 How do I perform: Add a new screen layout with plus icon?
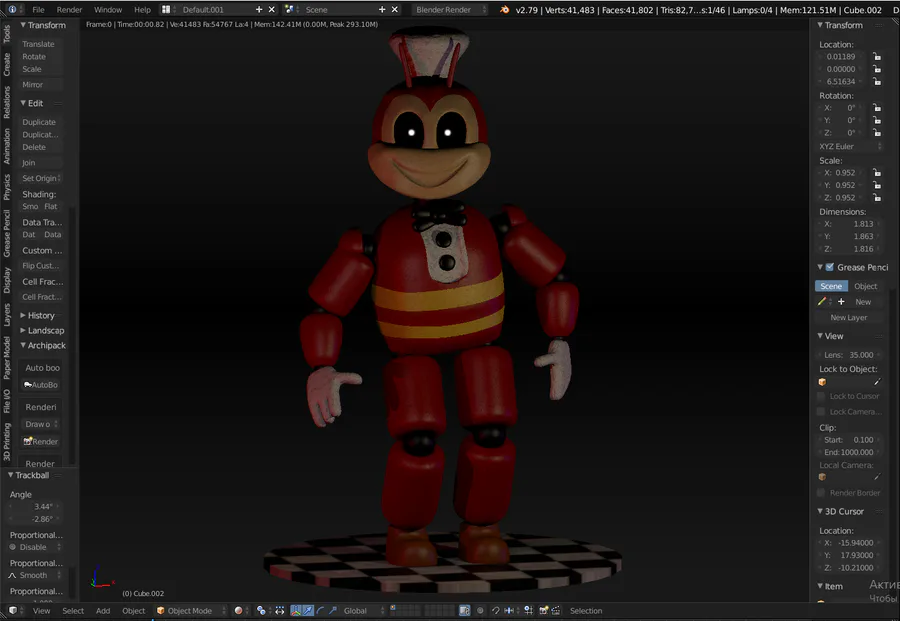[x=259, y=9]
